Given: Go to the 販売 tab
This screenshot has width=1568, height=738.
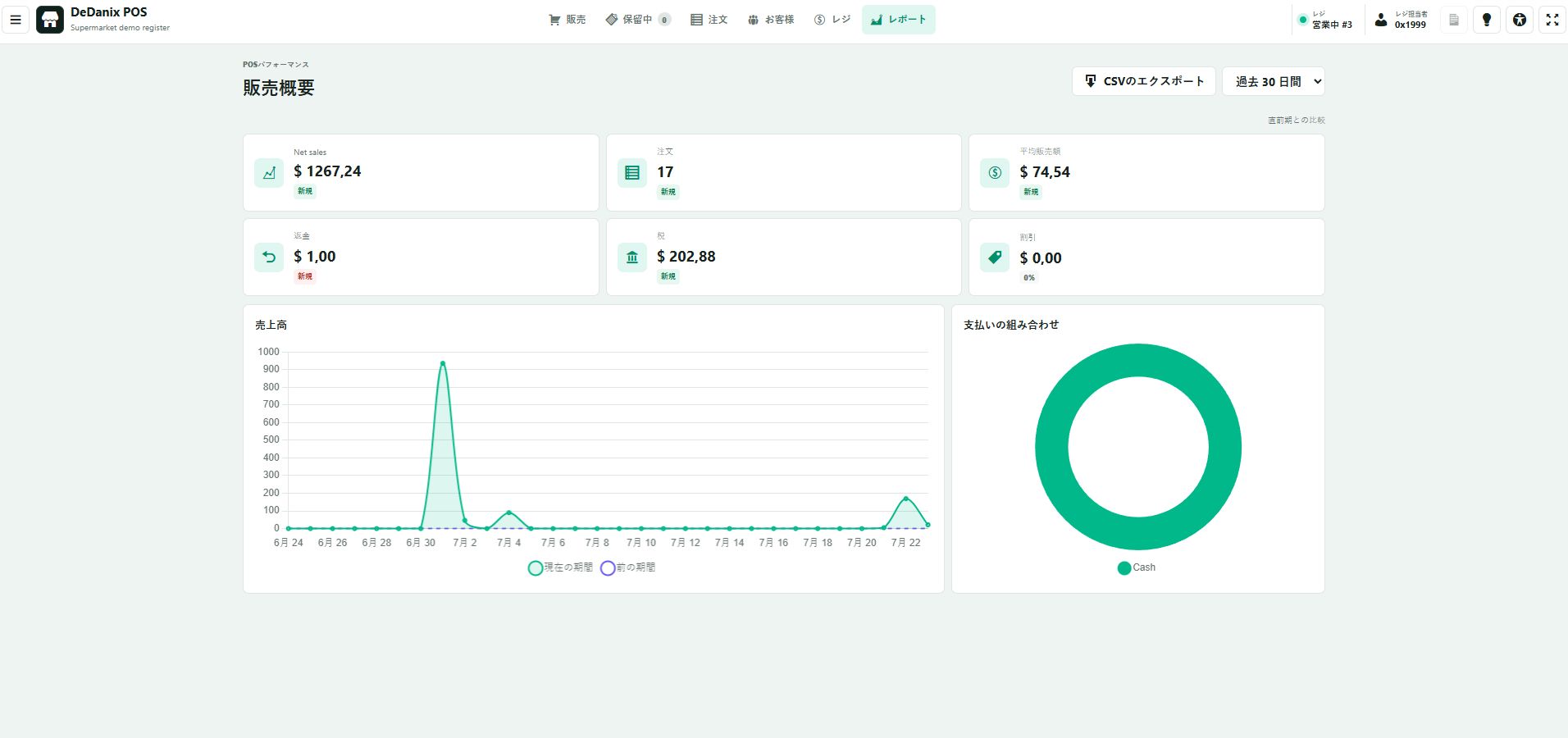Looking at the screenshot, I should pyautogui.click(x=567, y=20).
